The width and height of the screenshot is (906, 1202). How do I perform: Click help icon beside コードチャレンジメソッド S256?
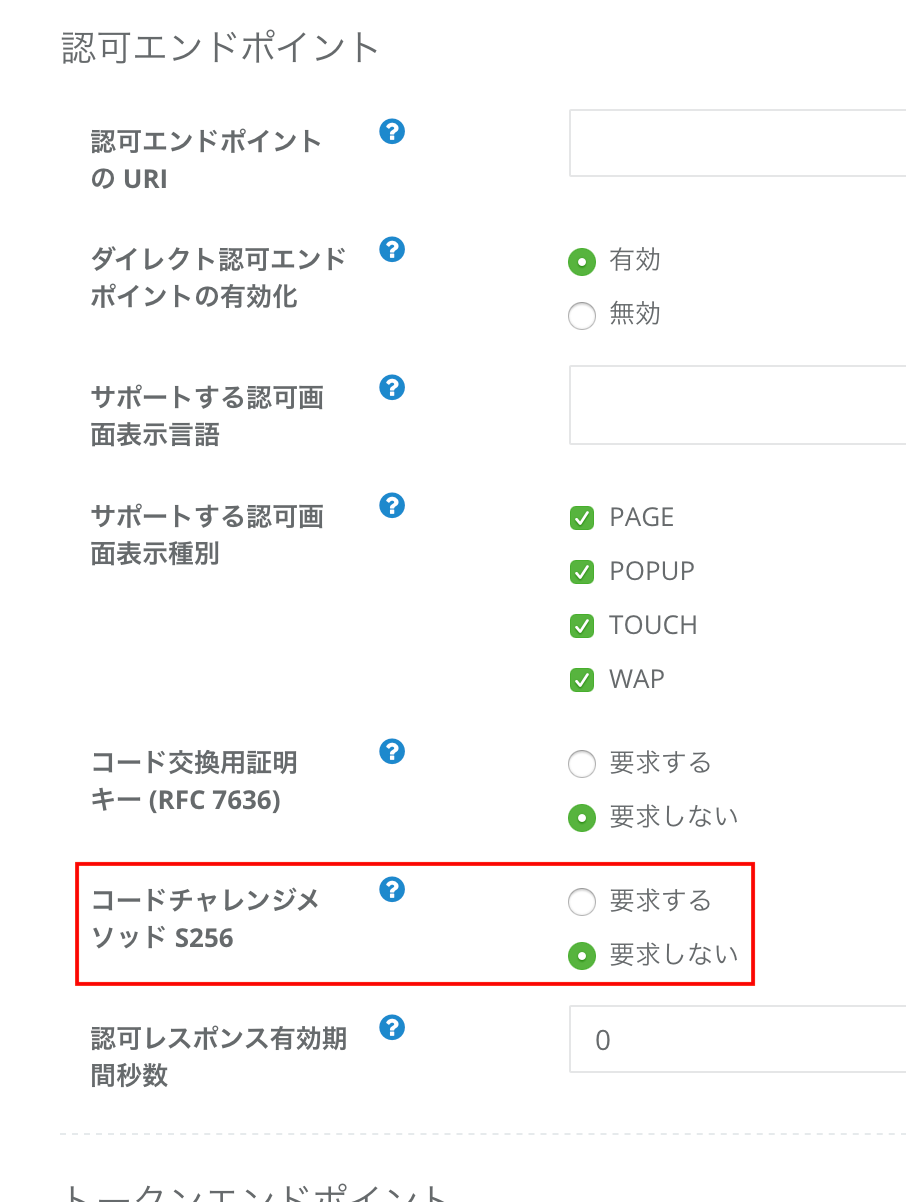point(393,889)
